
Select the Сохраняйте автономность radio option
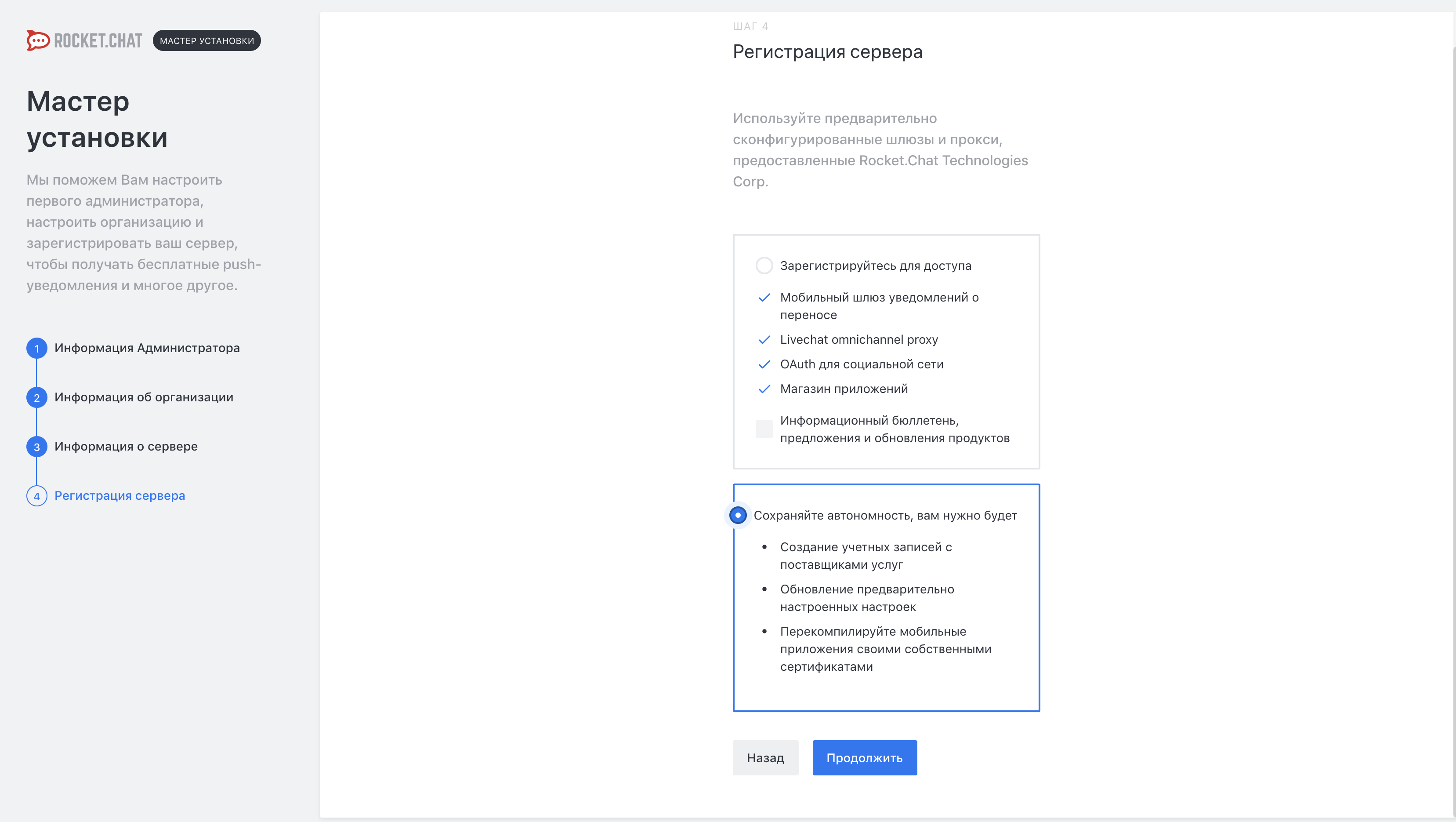coord(738,515)
